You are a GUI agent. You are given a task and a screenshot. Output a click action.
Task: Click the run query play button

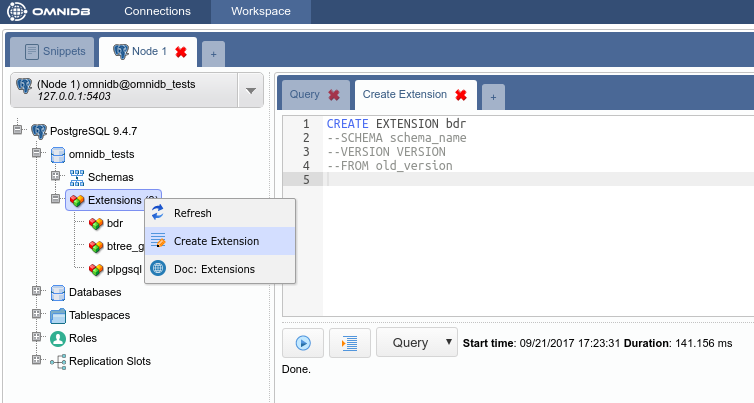[x=303, y=343]
